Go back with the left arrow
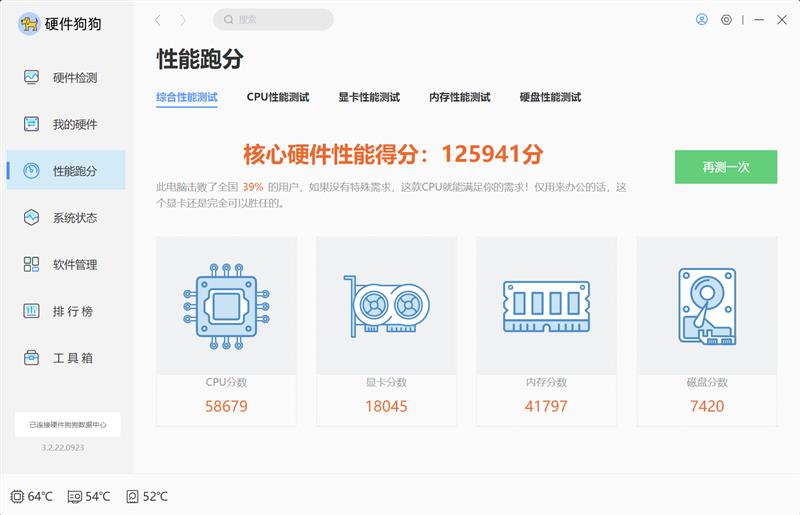The height and width of the screenshot is (515, 800). pyautogui.click(x=158, y=20)
